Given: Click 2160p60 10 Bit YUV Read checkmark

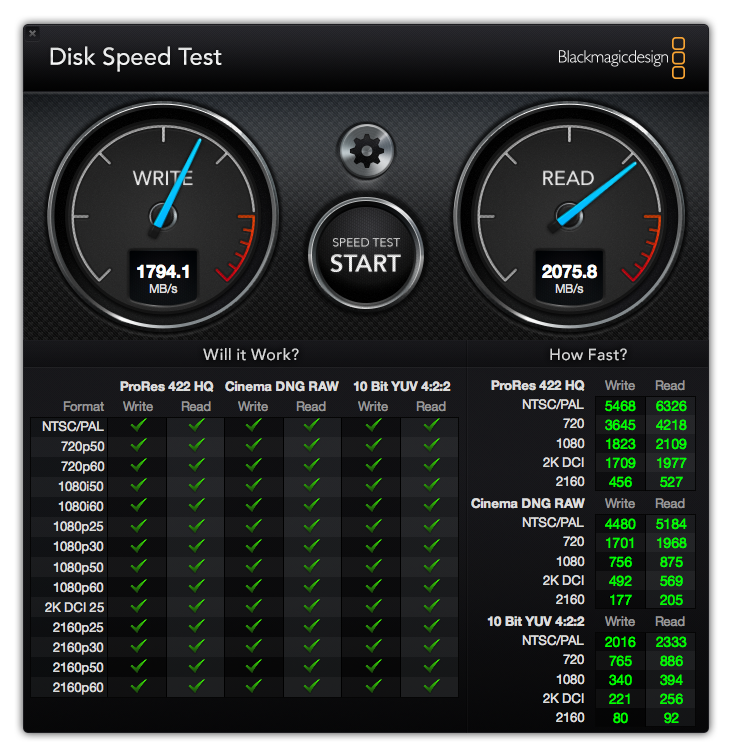Looking at the screenshot, I should (431, 686).
